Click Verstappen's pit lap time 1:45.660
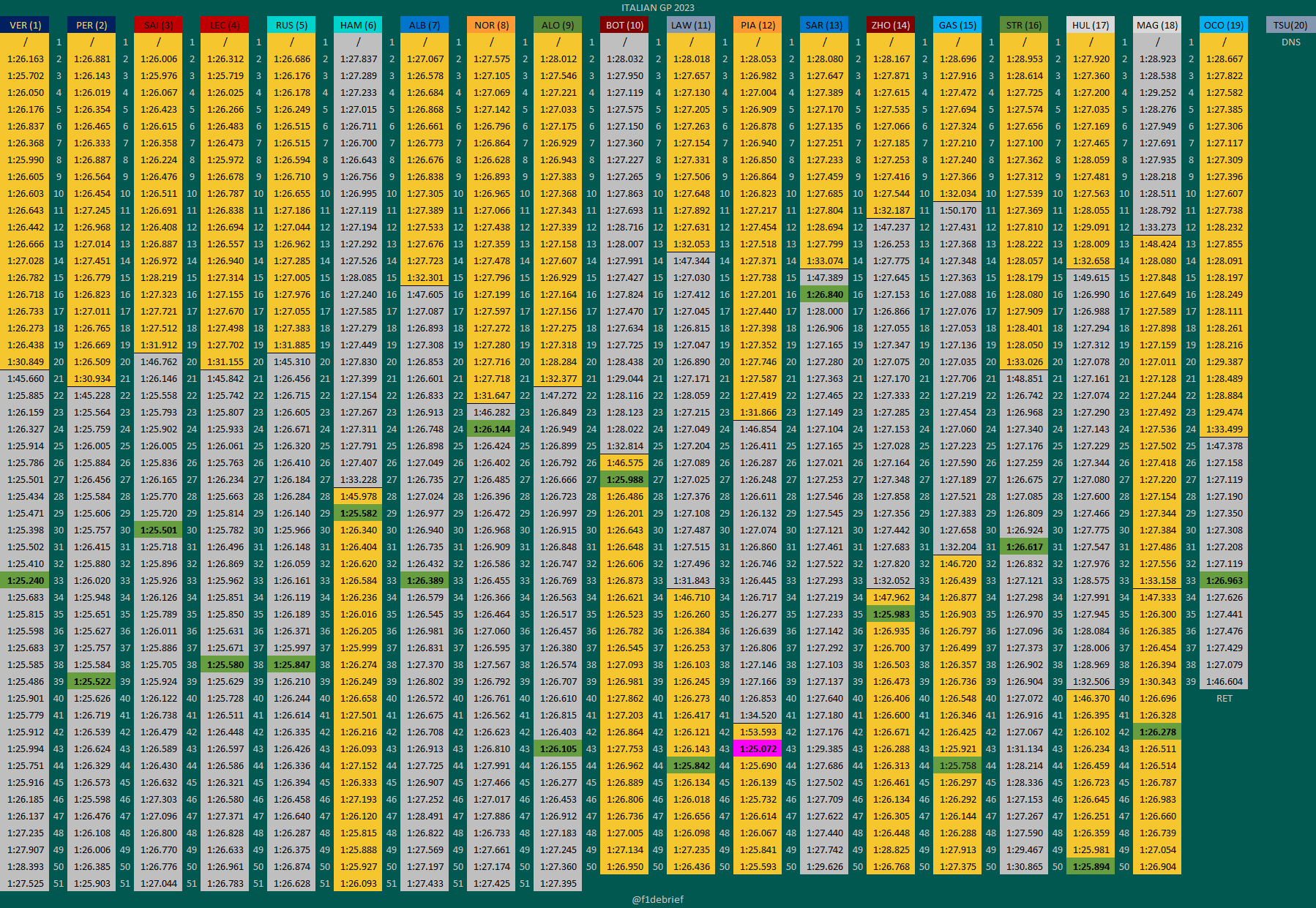This screenshot has height=908, width=1316. 26,378
